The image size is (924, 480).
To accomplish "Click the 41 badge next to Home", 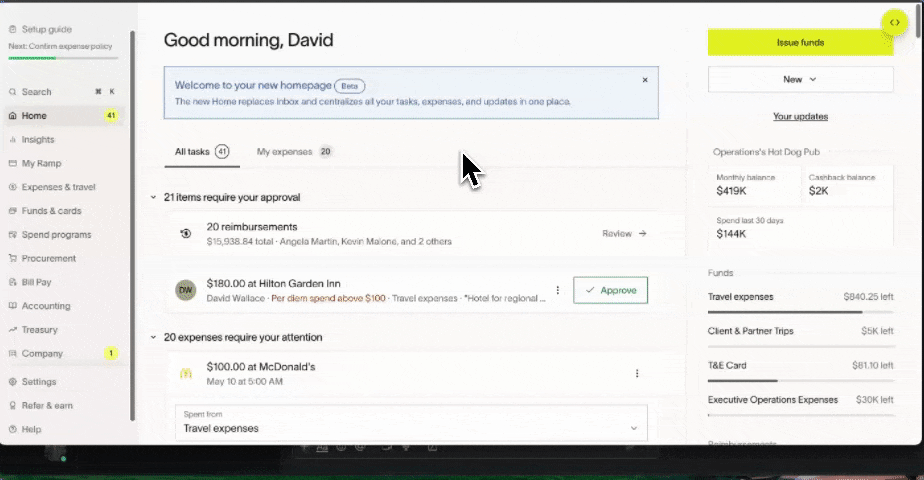I will (x=111, y=115).
